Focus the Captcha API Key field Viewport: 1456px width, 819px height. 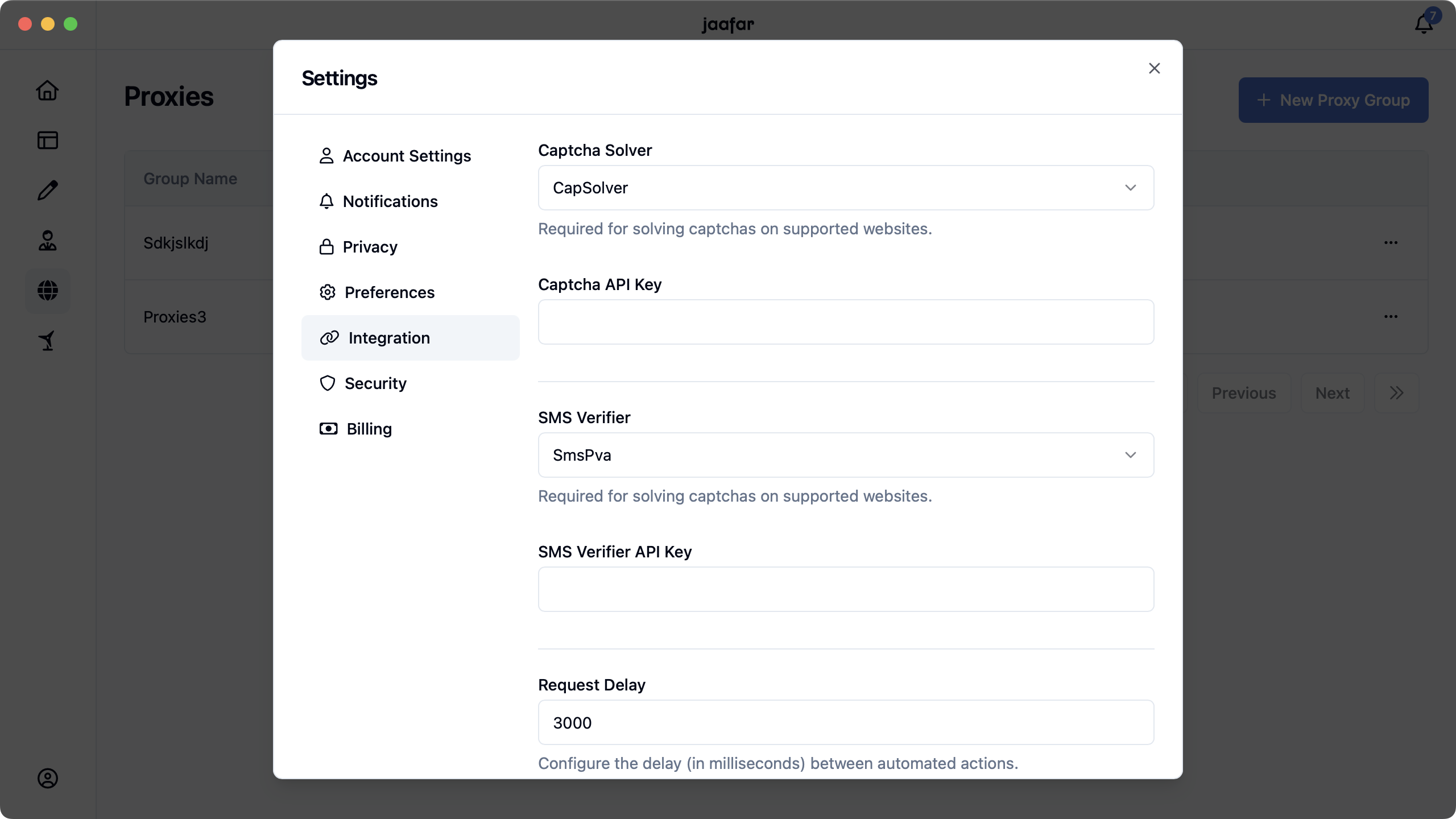pos(846,322)
